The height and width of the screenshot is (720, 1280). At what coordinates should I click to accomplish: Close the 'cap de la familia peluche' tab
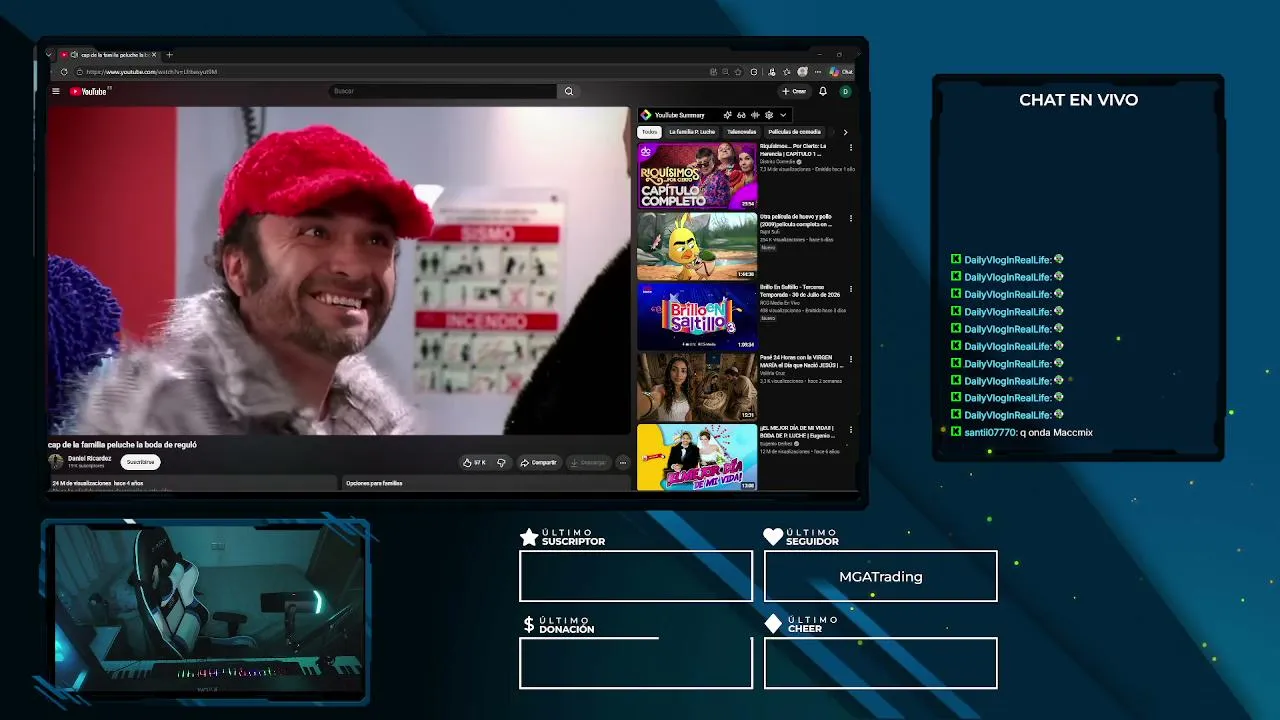(154, 55)
